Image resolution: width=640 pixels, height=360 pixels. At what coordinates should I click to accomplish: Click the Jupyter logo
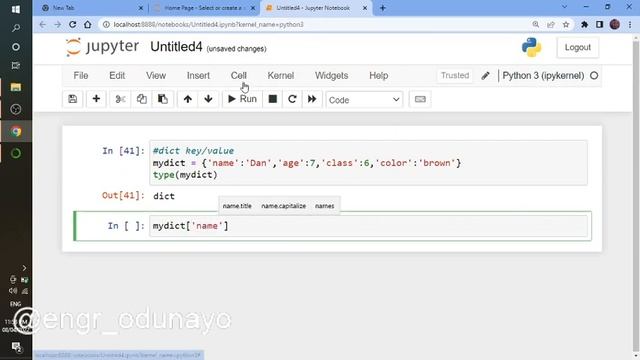(102, 47)
